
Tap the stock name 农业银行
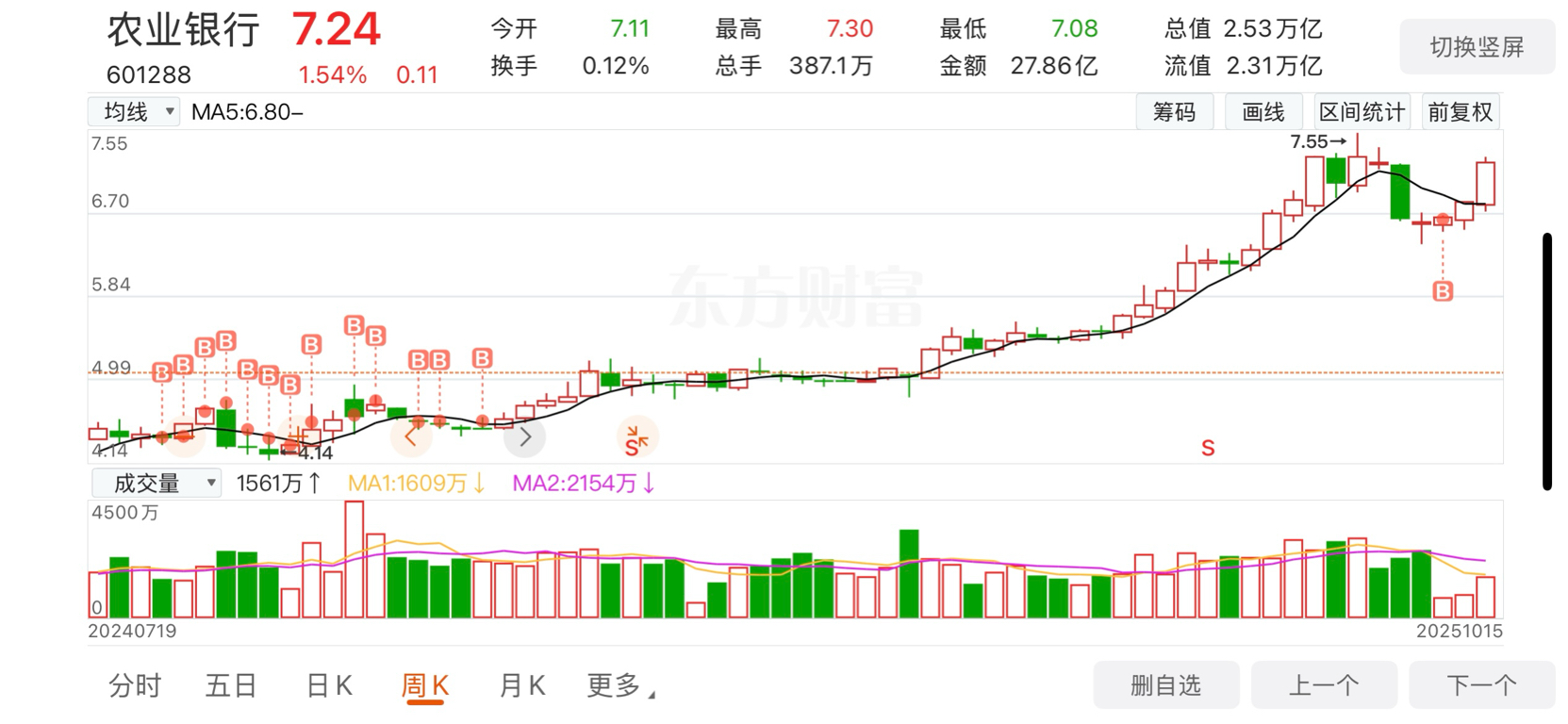click(x=183, y=30)
